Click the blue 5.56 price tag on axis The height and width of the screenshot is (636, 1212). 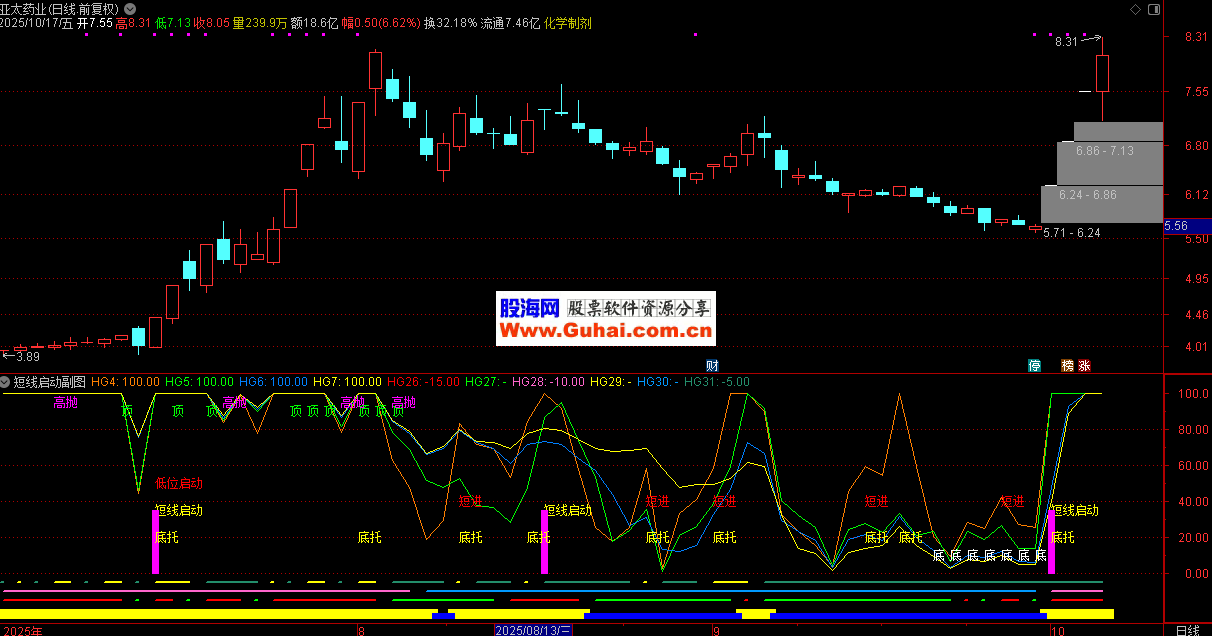1177,227
